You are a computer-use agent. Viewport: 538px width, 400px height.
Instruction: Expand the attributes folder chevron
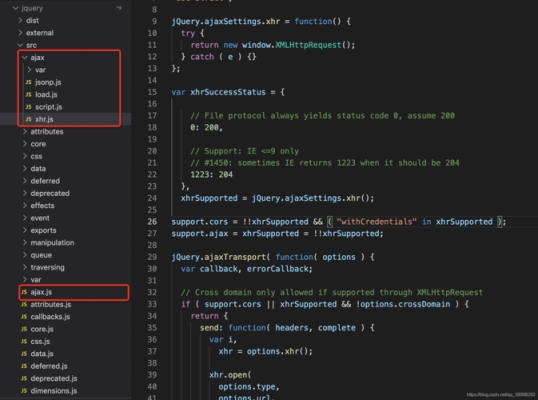click(x=25, y=132)
